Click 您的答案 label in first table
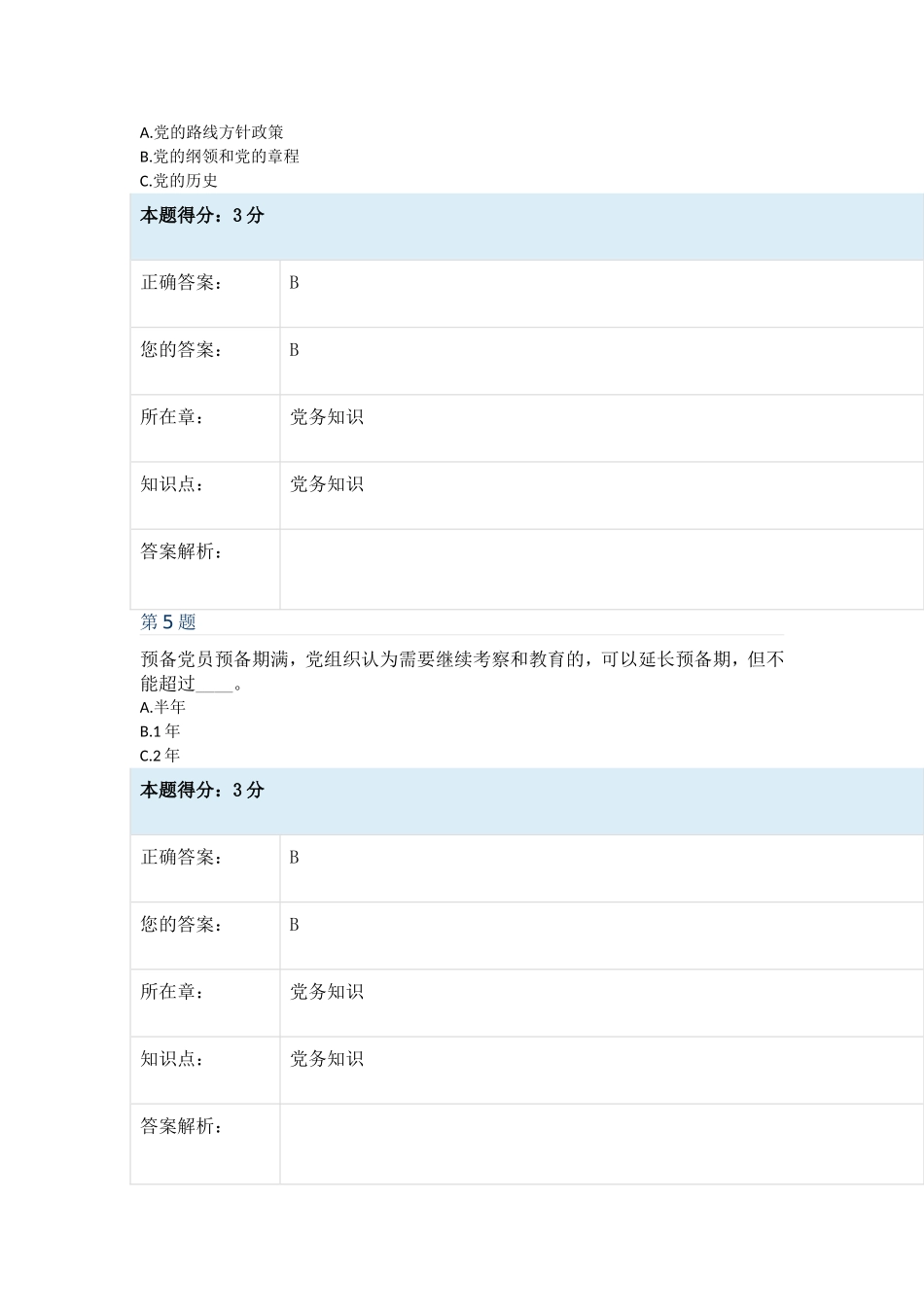Screen dimensions: 924x1307 coord(182,350)
